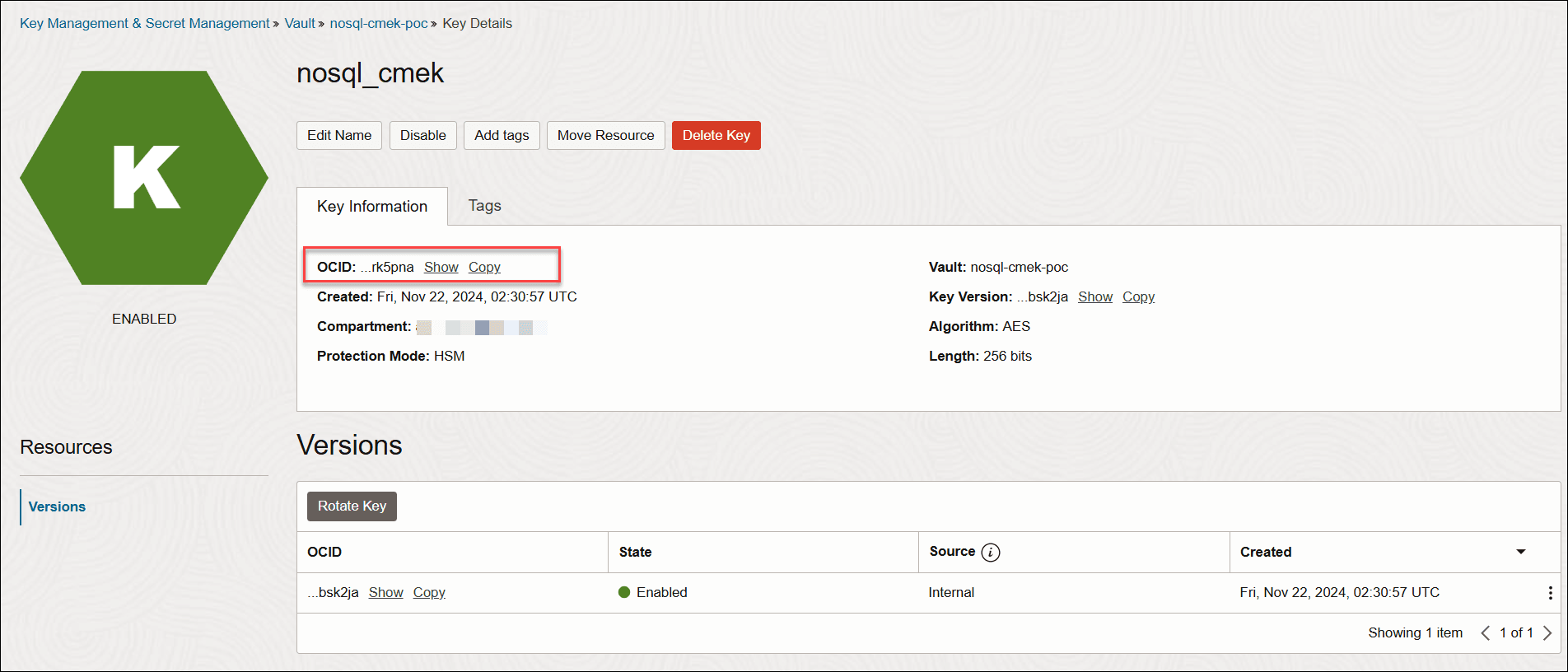Viewport: 1568px width, 672px height.
Task: Open the Add tags button
Action: 502,136
